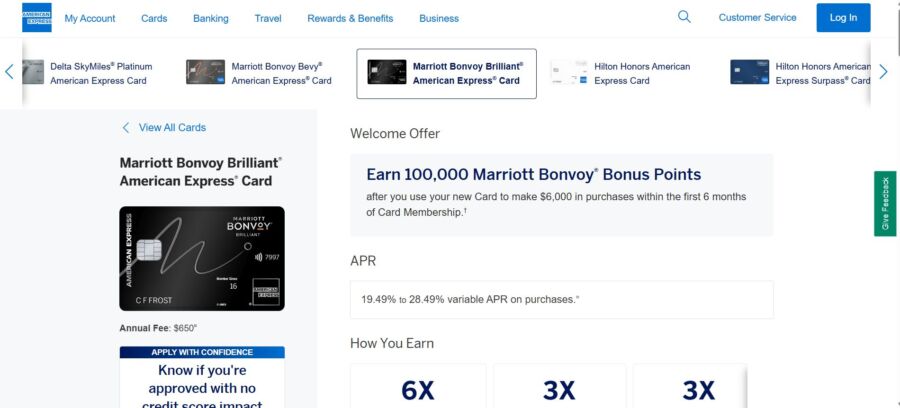Click the chevron beside View All Cards
The image size is (900, 408).
(x=126, y=127)
